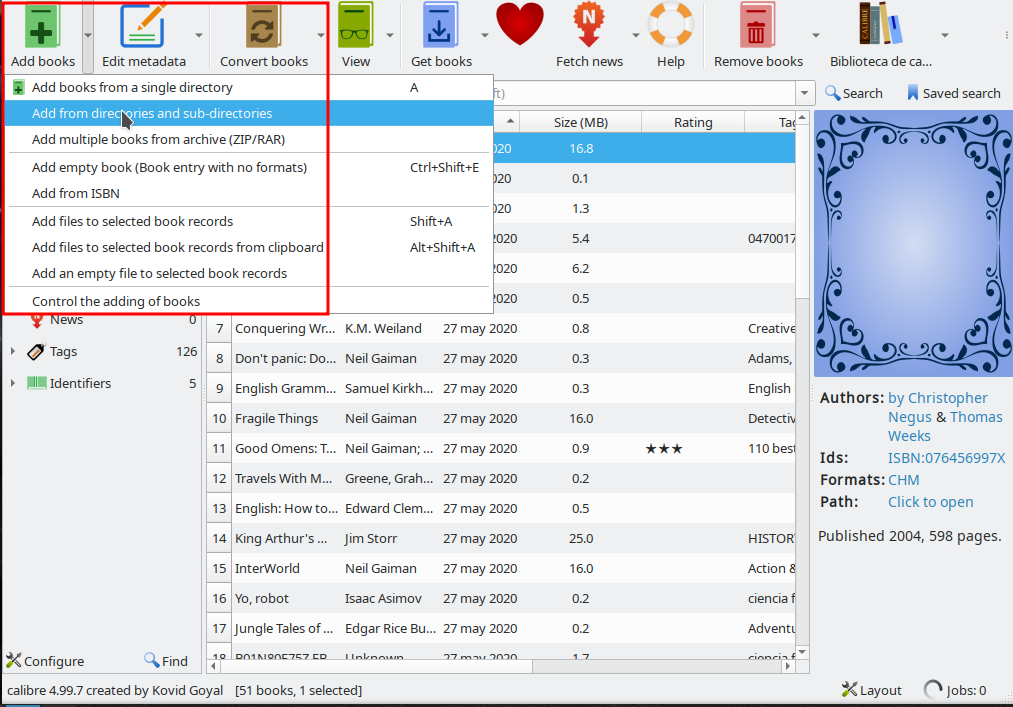
Task: Open the Edit metadata tool
Action: 143,26
